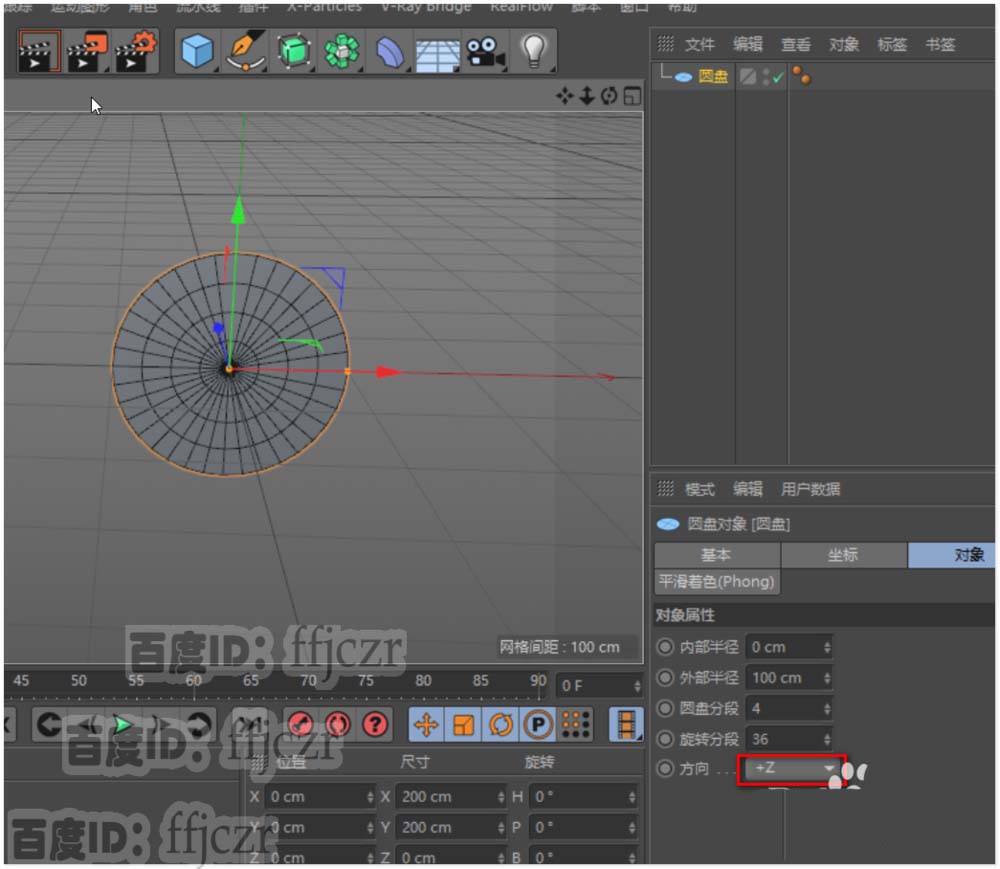The image size is (1000, 869).
Task: Click stepper arrows of 内部半径 0 cm
Action: (827, 648)
